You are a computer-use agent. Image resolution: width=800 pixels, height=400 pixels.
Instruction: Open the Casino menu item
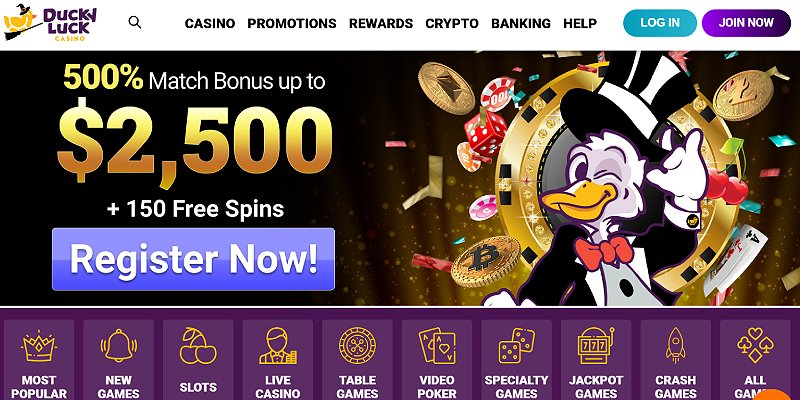click(x=210, y=23)
